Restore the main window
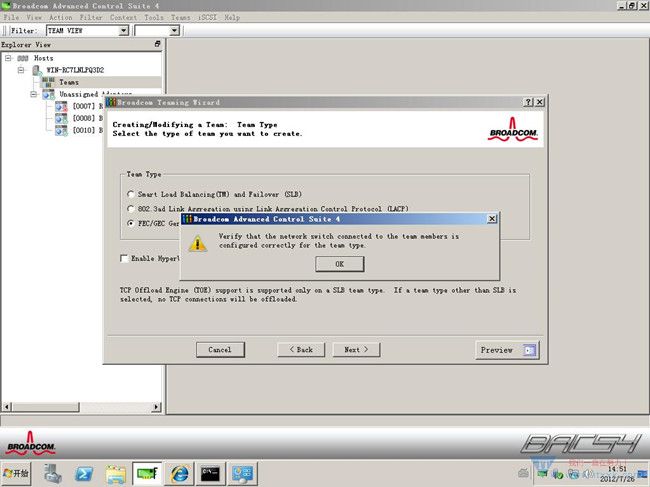Image resolution: width=650 pixels, height=487 pixels. click(x=632, y=5)
